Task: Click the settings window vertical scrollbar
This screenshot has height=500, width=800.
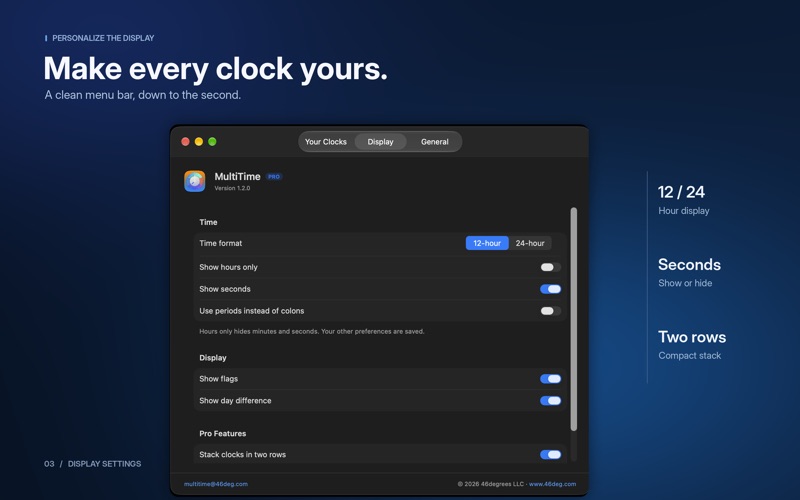Action: [x=573, y=319]
